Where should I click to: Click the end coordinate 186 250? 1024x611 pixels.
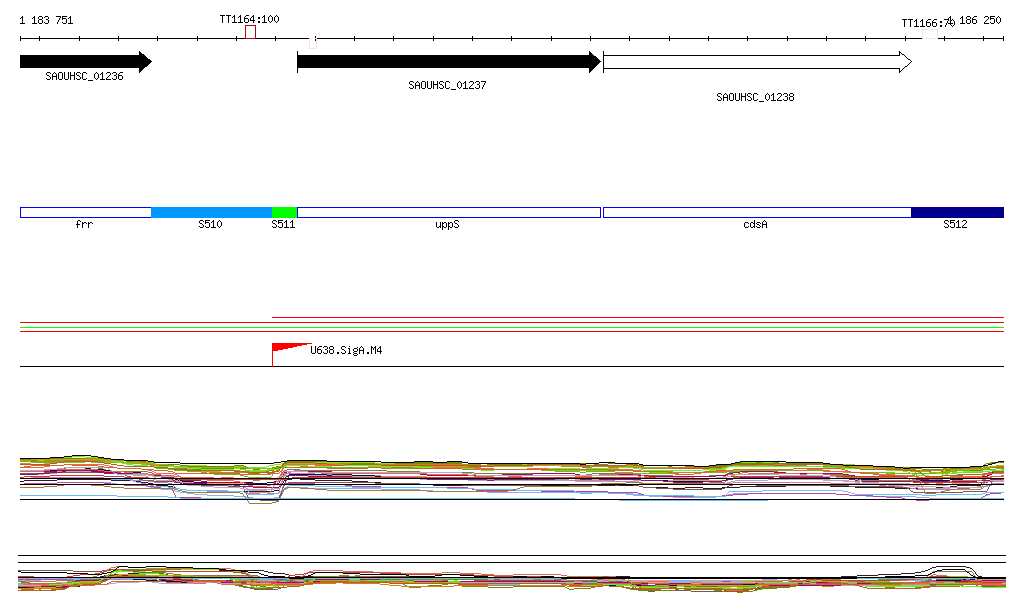(x=980, y=20)
